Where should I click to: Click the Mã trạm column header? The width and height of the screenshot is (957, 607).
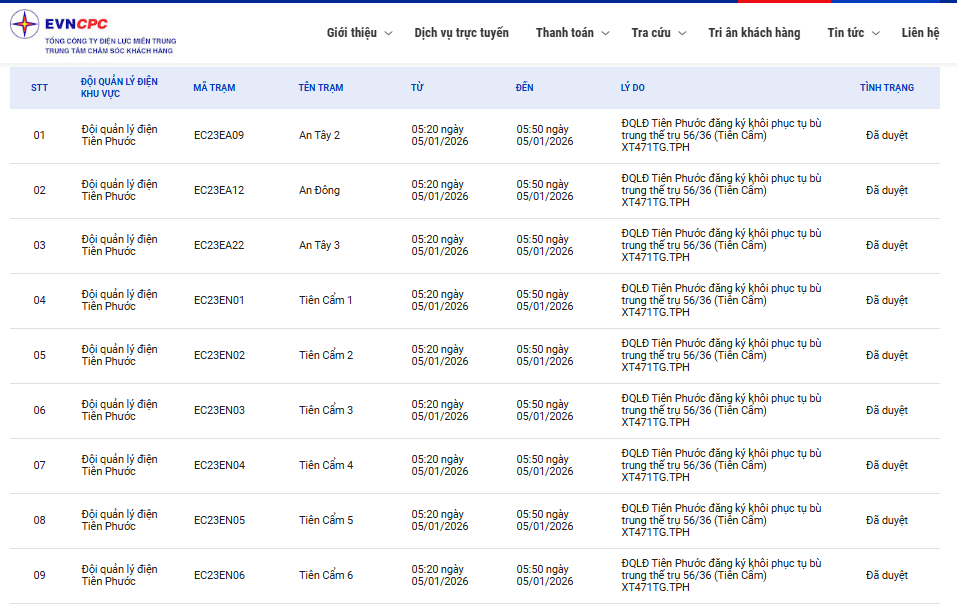pyautogui.click(x=214, y=88)
